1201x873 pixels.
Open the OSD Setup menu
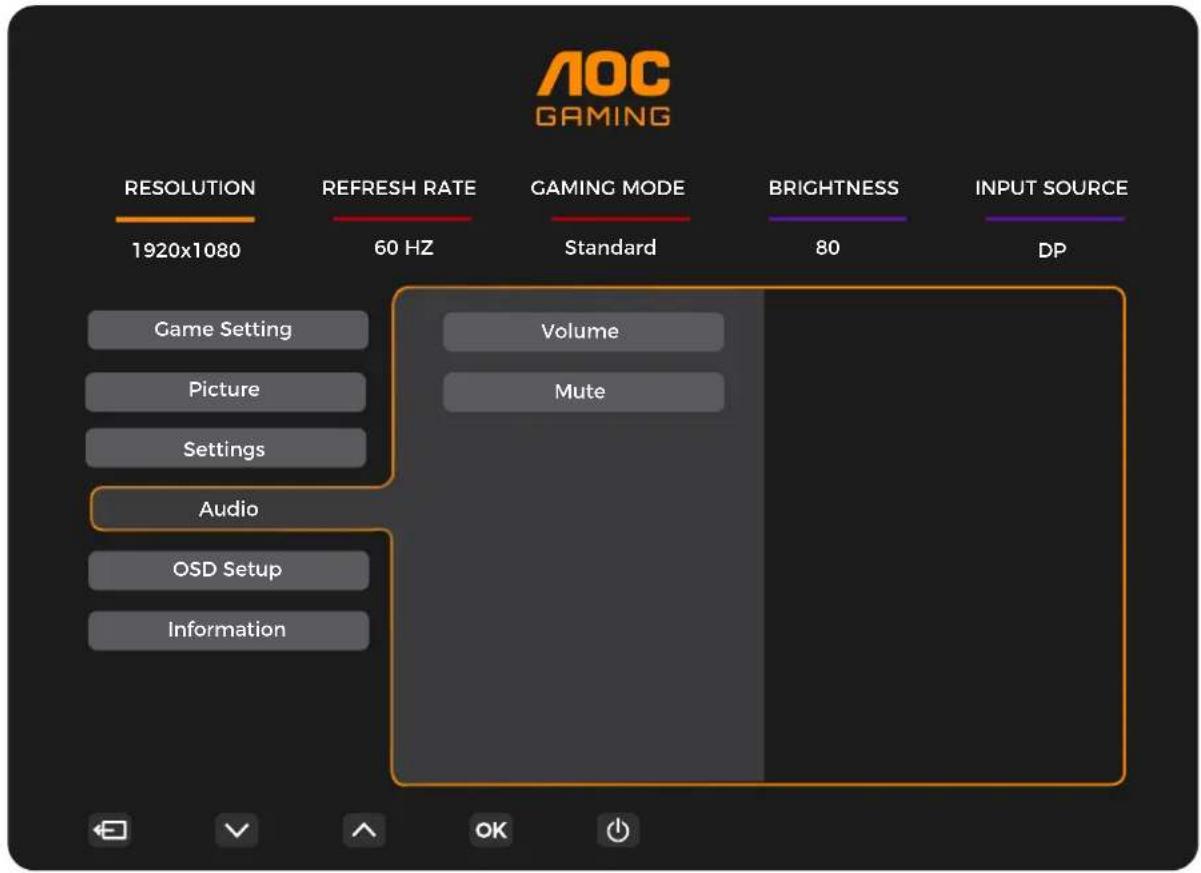click(228, 569)
